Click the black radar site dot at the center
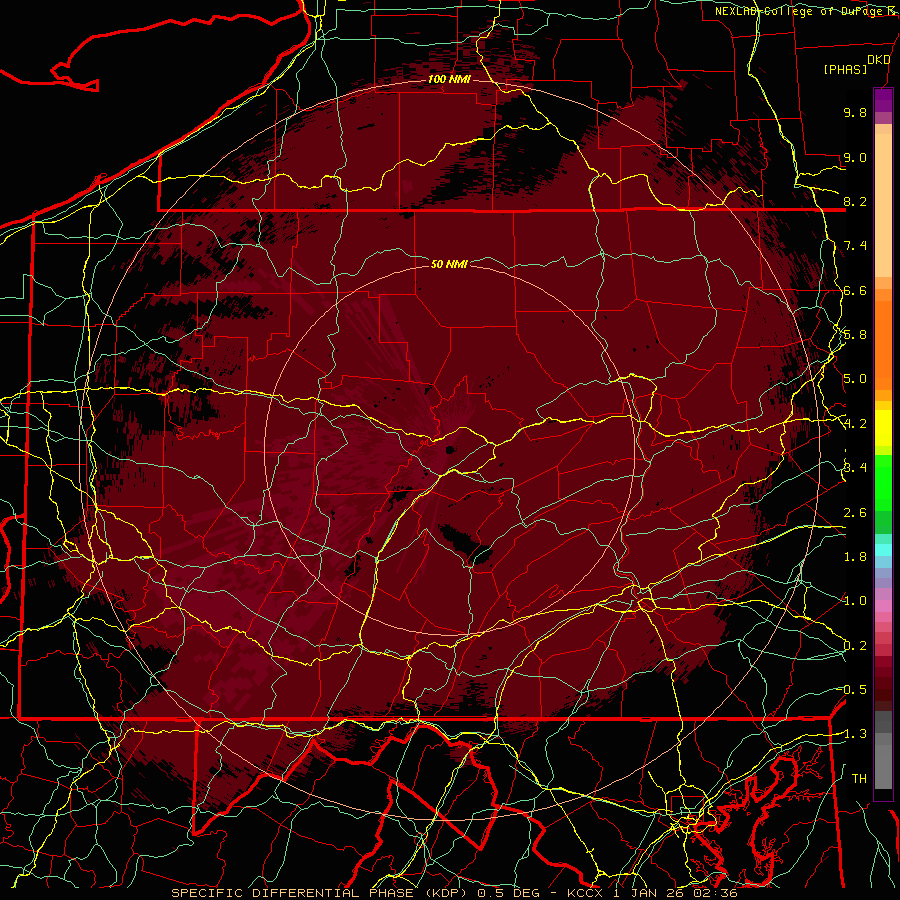 coord(451,449)
